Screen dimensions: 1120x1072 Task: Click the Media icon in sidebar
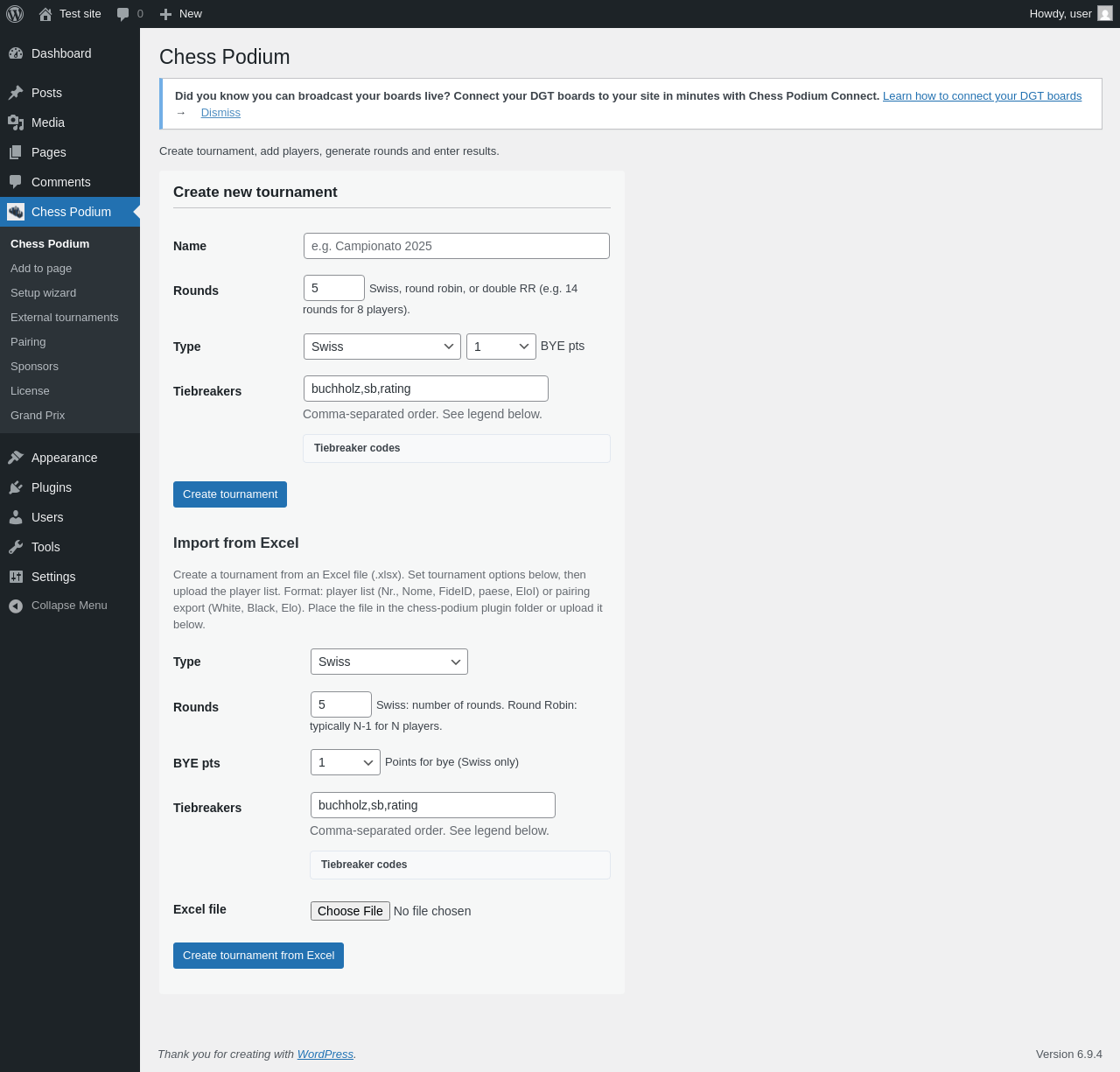tap(16, 123)
